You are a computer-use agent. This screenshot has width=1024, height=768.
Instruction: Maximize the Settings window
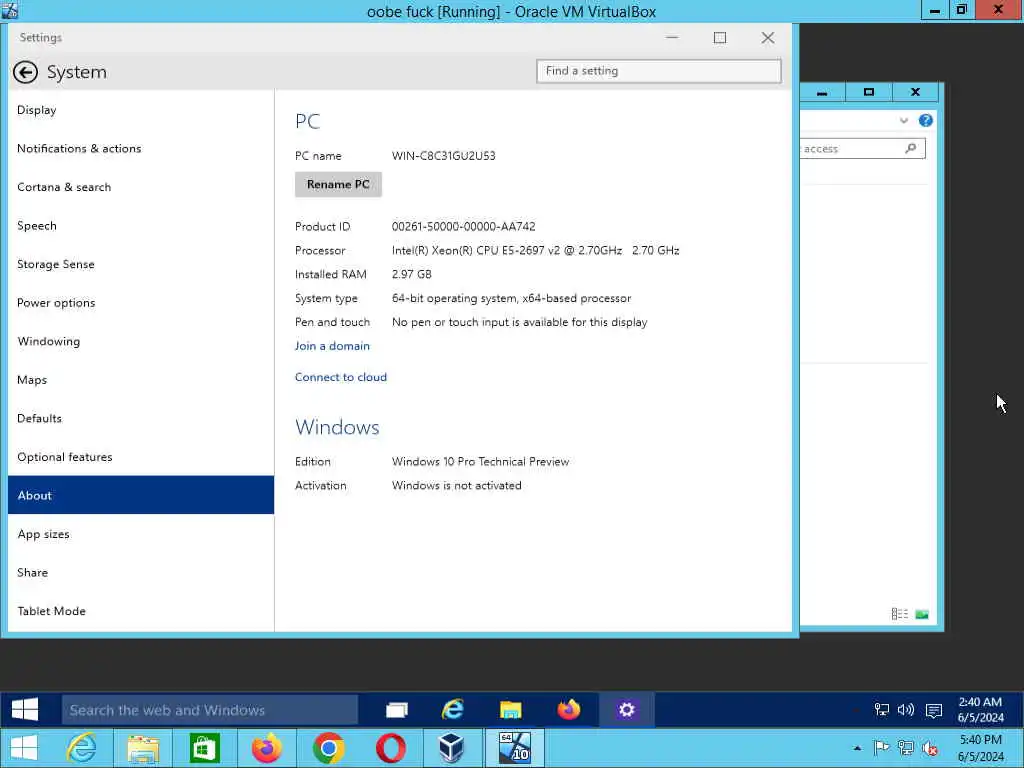720,38
